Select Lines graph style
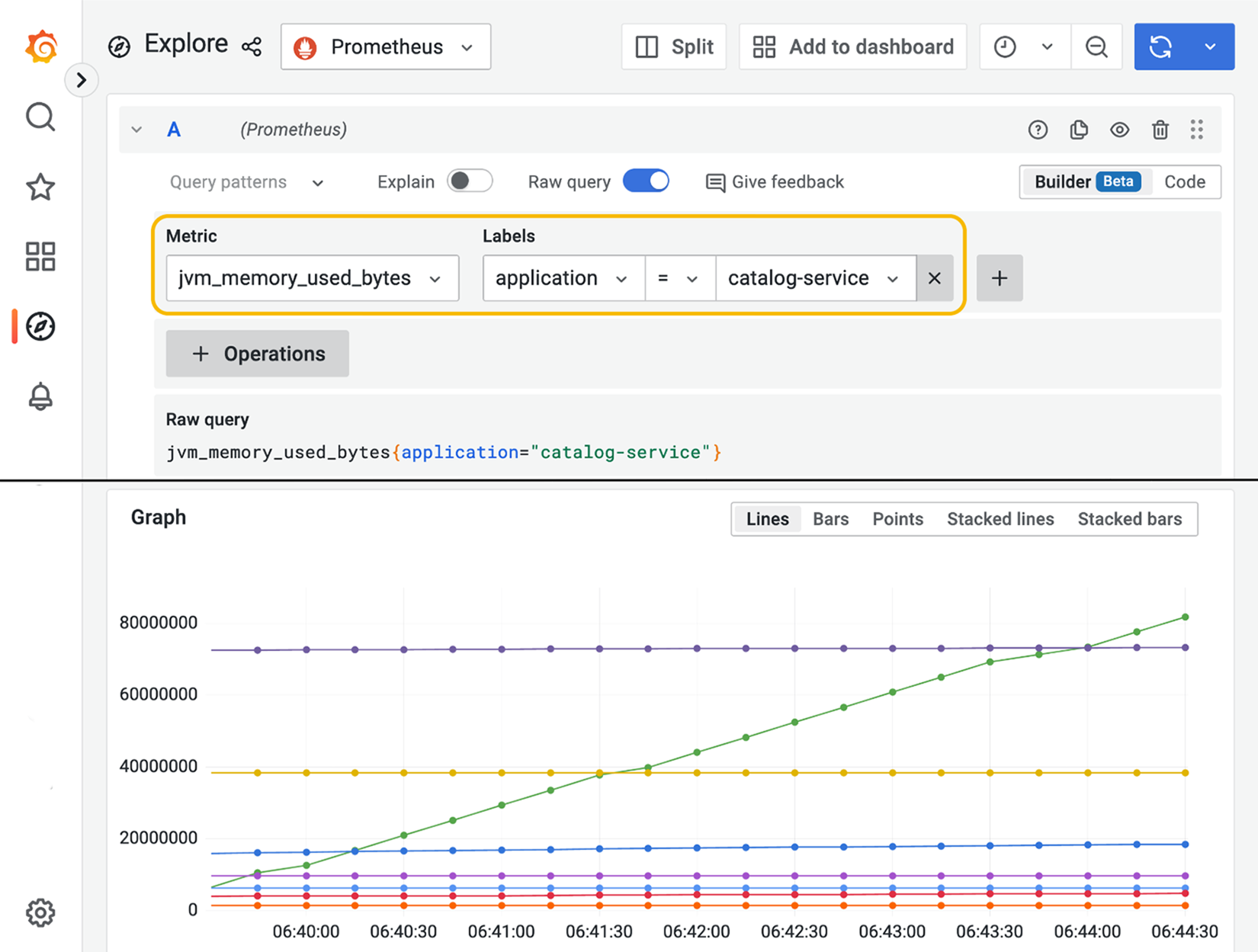 click(x=767, y=519)
